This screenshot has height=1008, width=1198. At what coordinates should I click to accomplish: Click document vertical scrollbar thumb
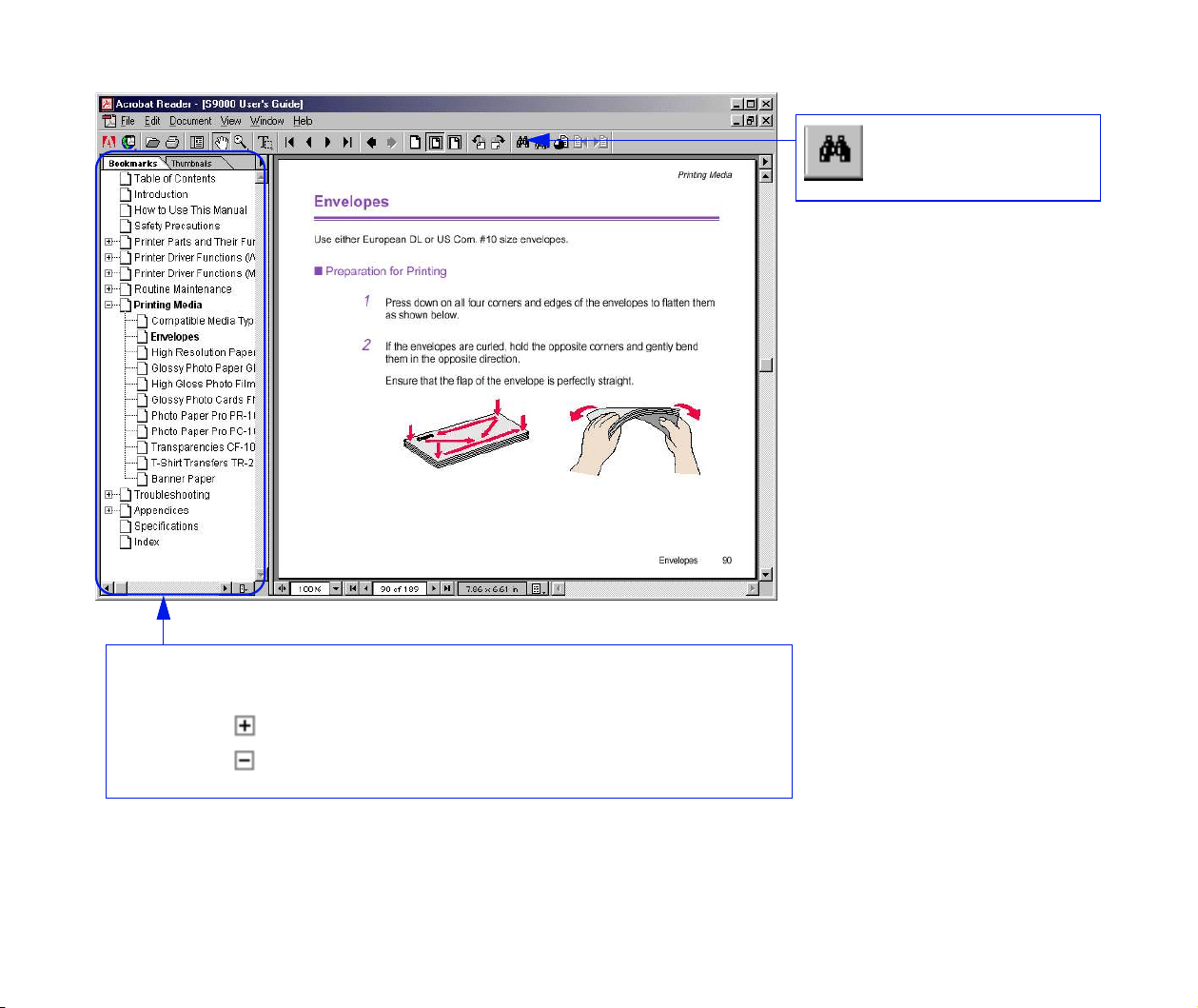(x=766, y=366)
